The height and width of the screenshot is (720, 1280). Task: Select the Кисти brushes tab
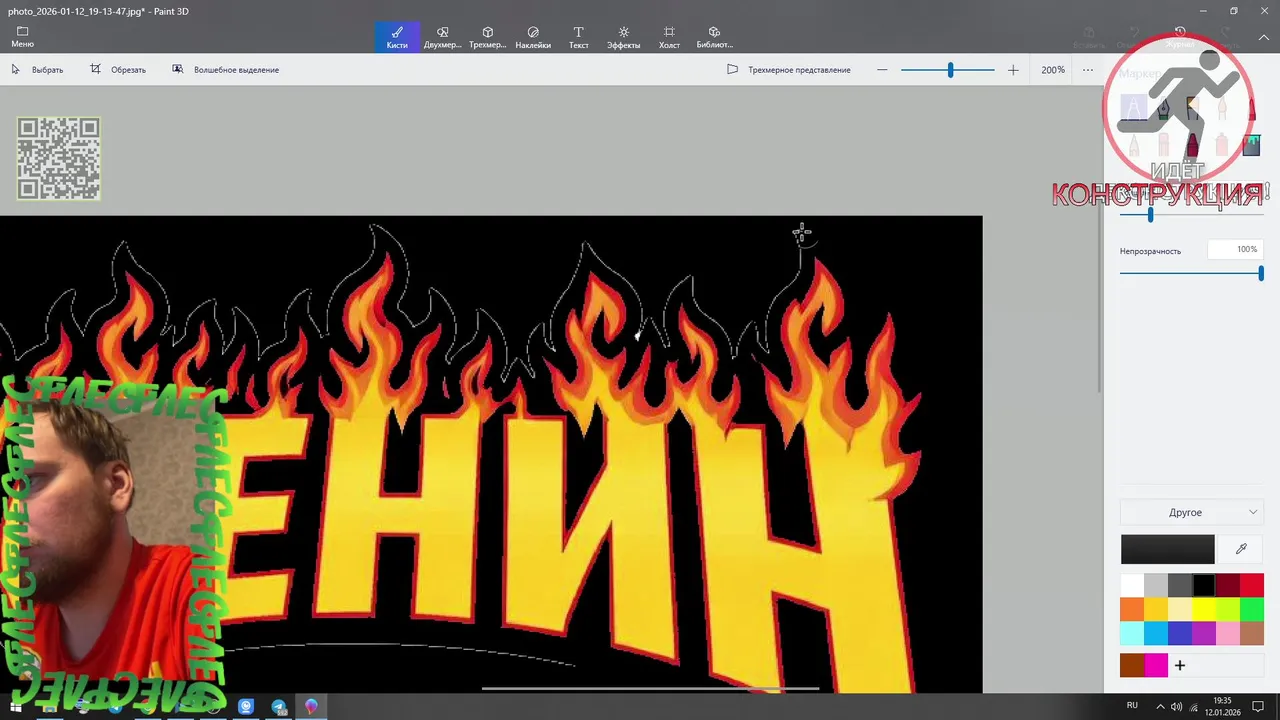pos(397,37)
